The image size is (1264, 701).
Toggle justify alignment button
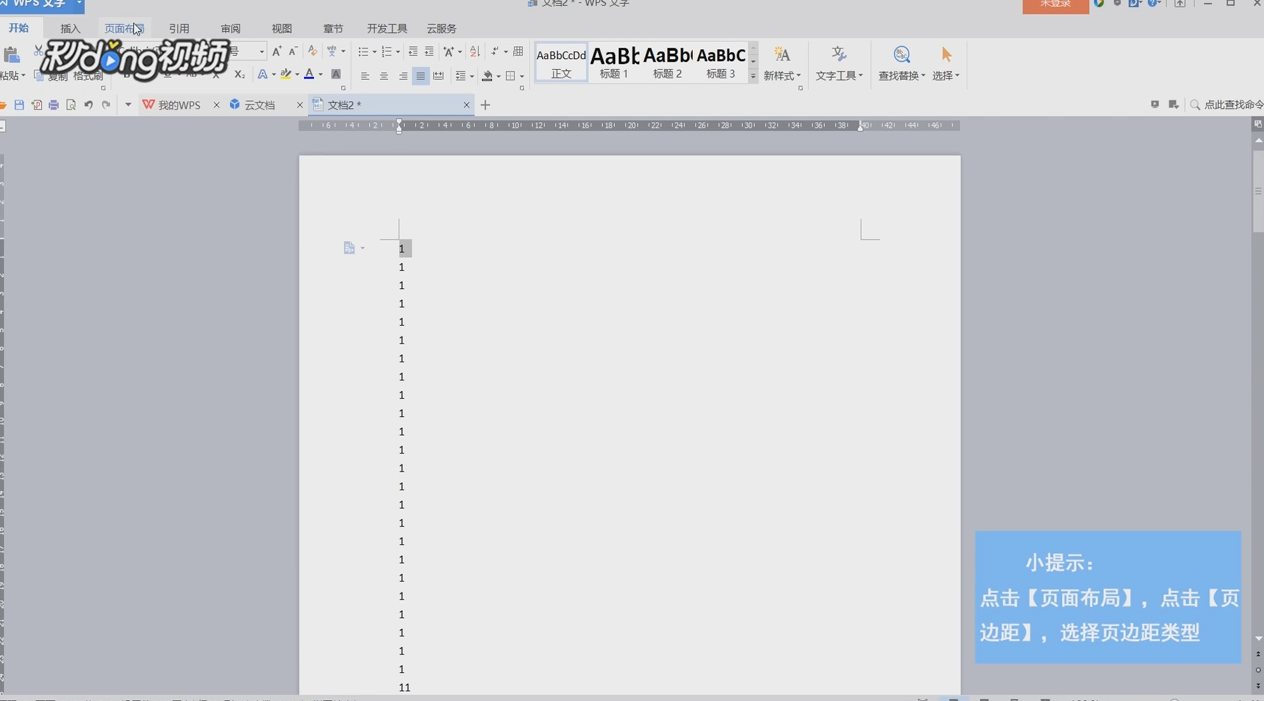pos(421,76)
